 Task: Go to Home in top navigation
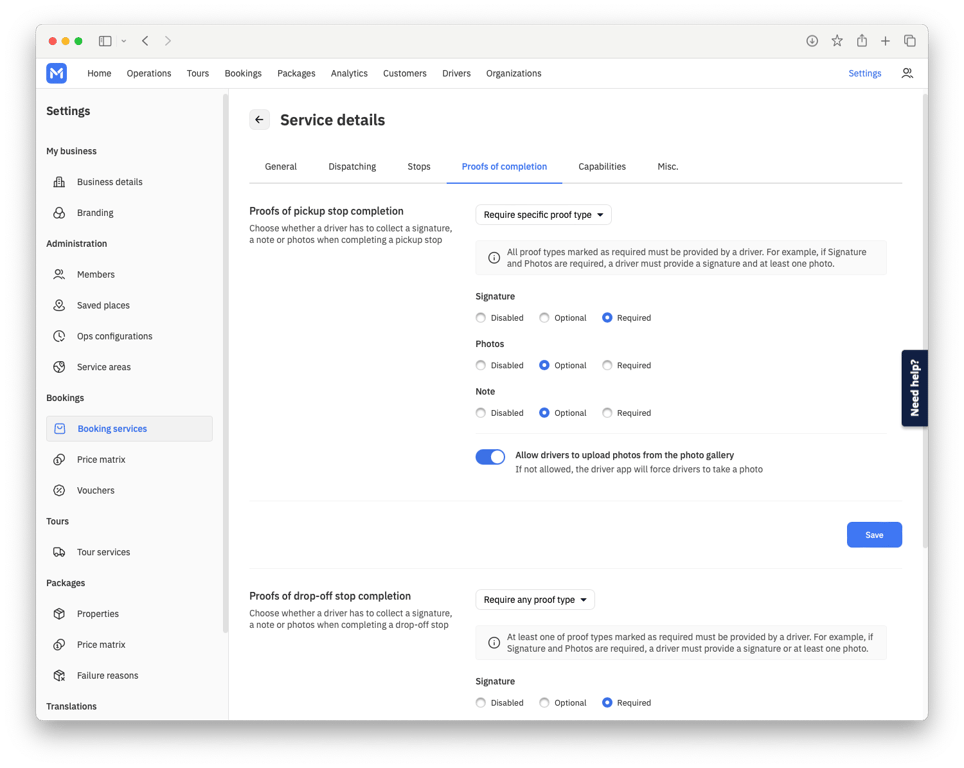coord(99,73)
